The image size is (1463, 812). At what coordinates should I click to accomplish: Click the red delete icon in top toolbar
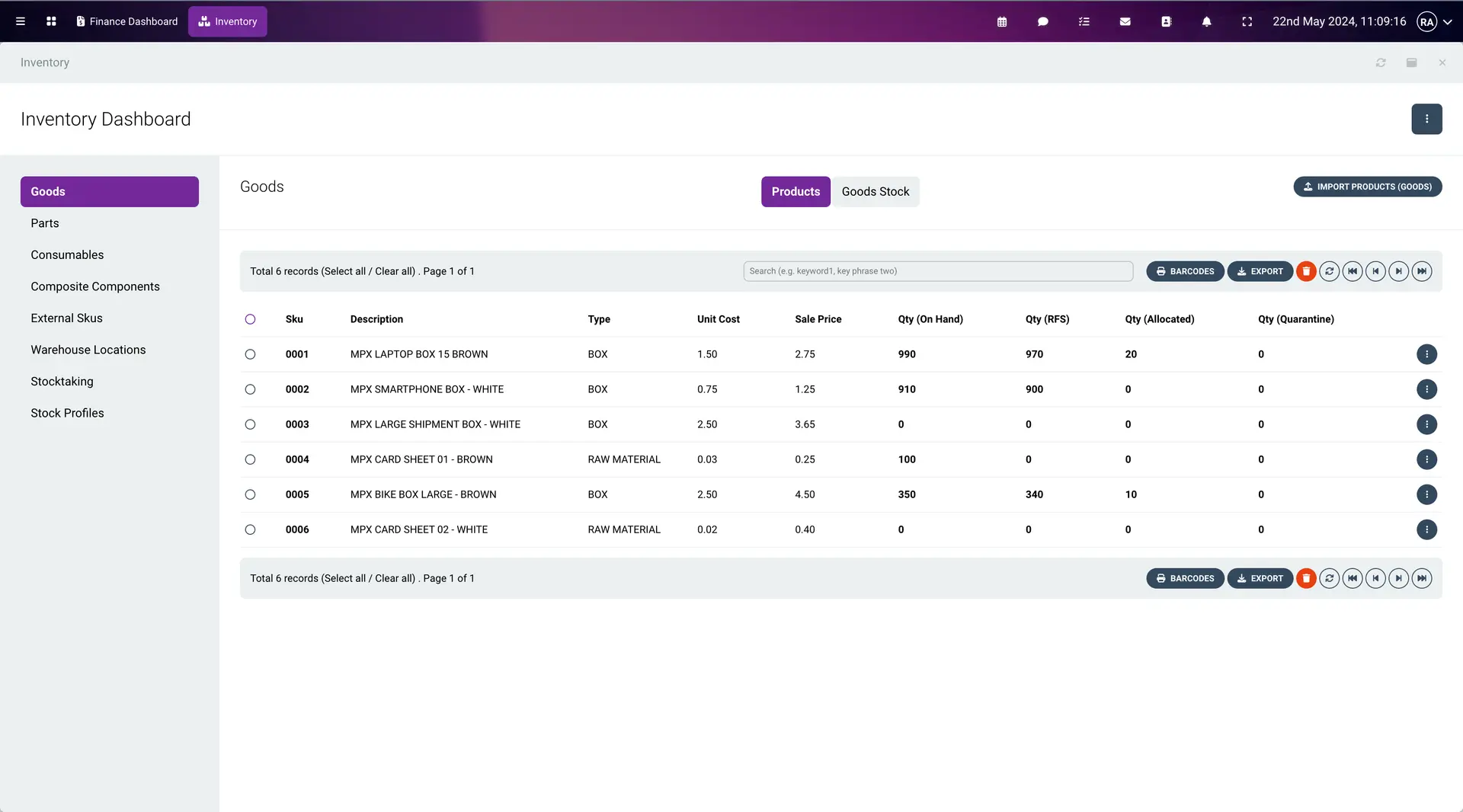coord(1306,271)
